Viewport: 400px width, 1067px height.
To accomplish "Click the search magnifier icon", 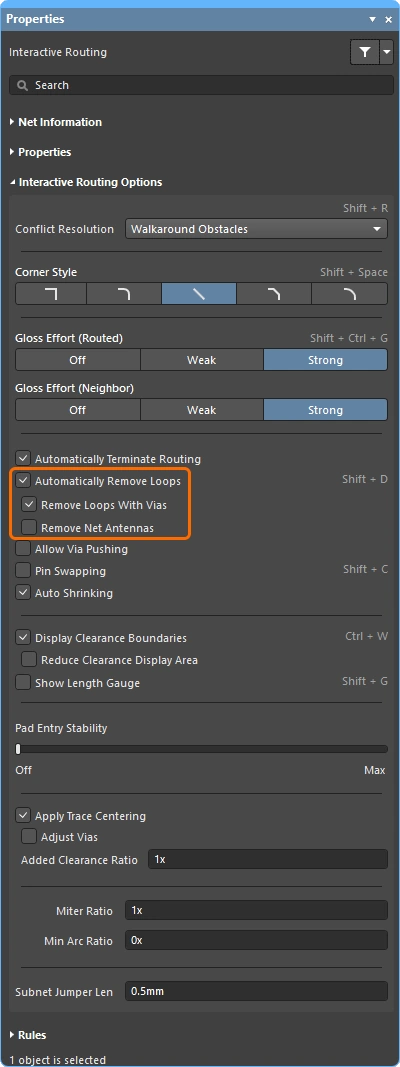I will pyautogui.click(x=22, y=86).
